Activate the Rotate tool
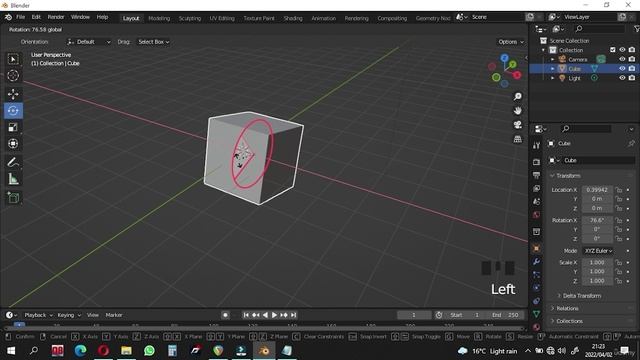The width and height of the screenshot is (640, 360). [x=13, y=111]
